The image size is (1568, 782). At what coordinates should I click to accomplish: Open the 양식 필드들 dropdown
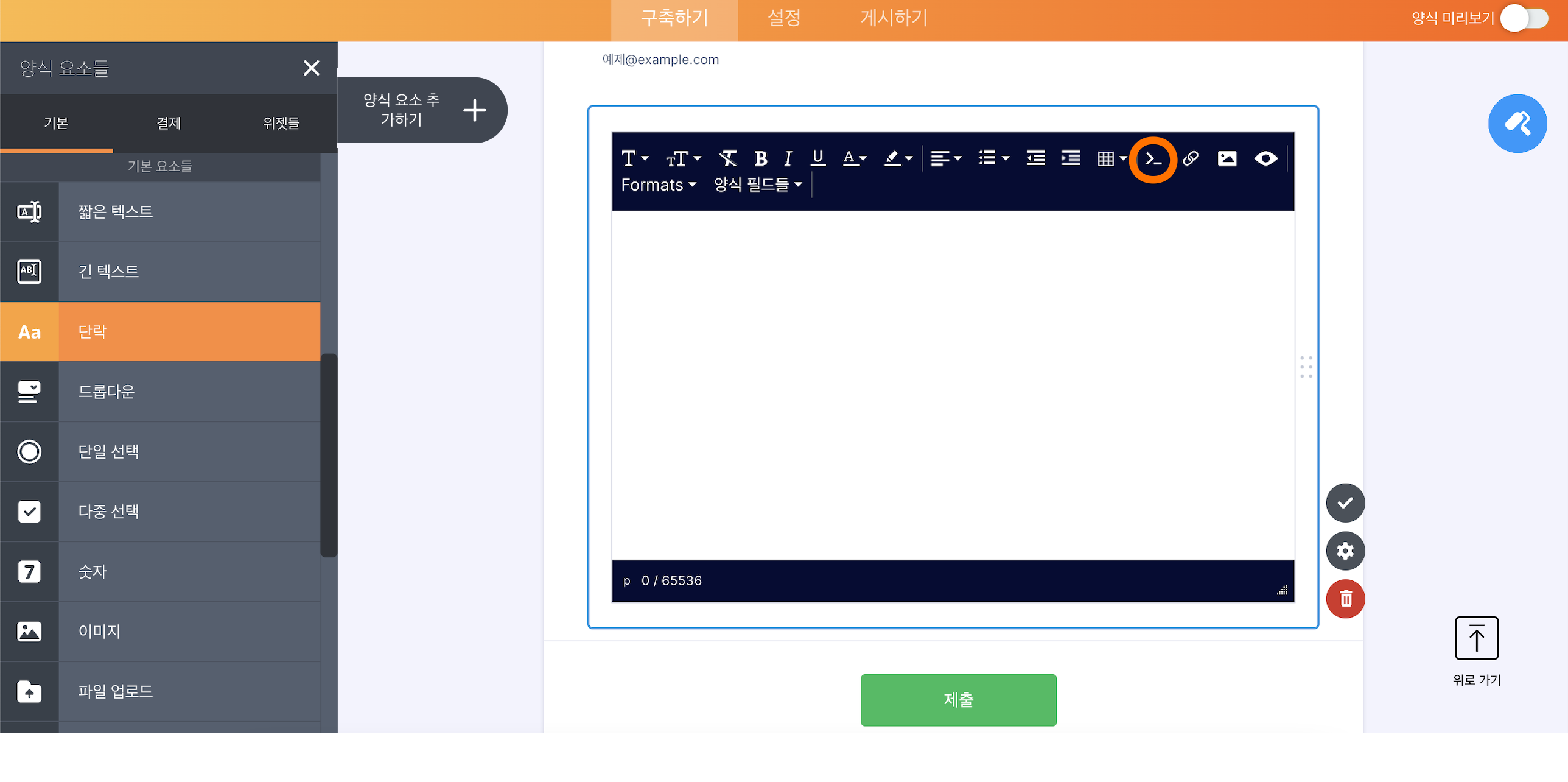click(758, 185)
